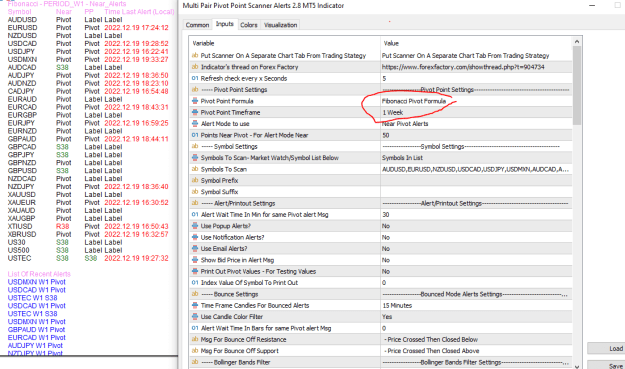Click the string icon beside Msg For Bounce Off Support
Screen dimensions: 625x369
195,351
